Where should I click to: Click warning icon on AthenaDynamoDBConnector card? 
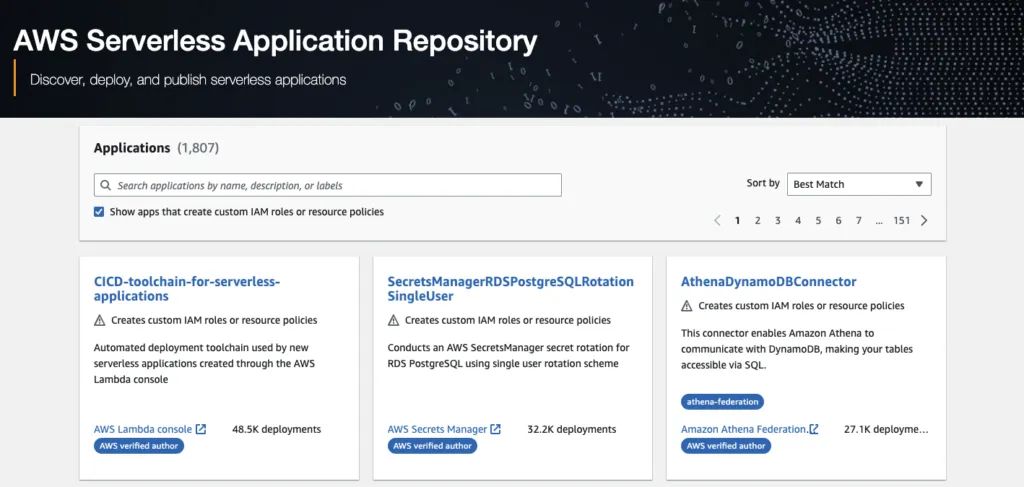(x=686, y=306)
